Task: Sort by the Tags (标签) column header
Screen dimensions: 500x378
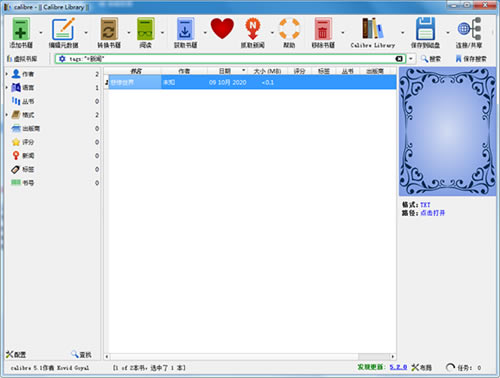Action: click(323, 71)
